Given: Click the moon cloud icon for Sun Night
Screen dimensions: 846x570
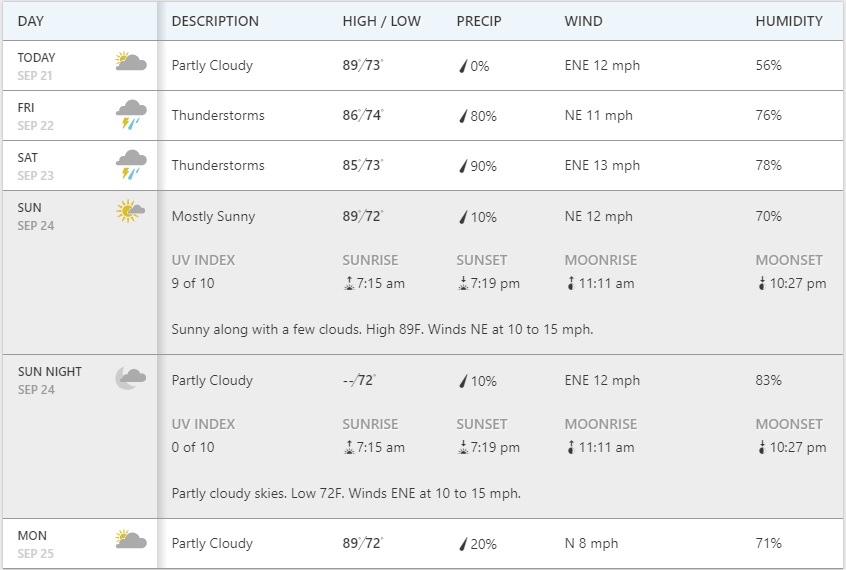Looking at the screenshot, I should tap(130, 377).
